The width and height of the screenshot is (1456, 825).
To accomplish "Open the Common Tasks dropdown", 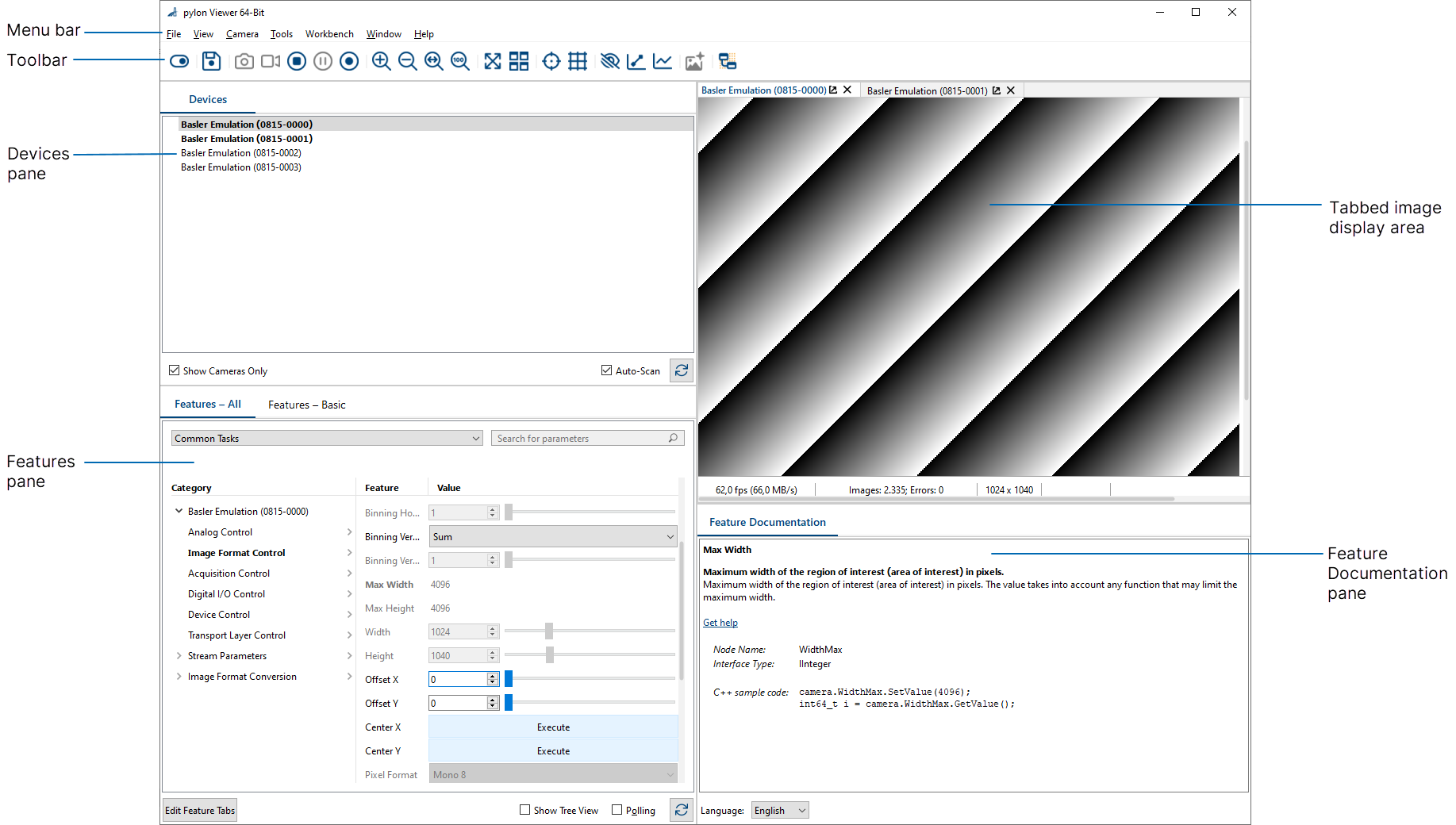I will (x=327, y=438).
